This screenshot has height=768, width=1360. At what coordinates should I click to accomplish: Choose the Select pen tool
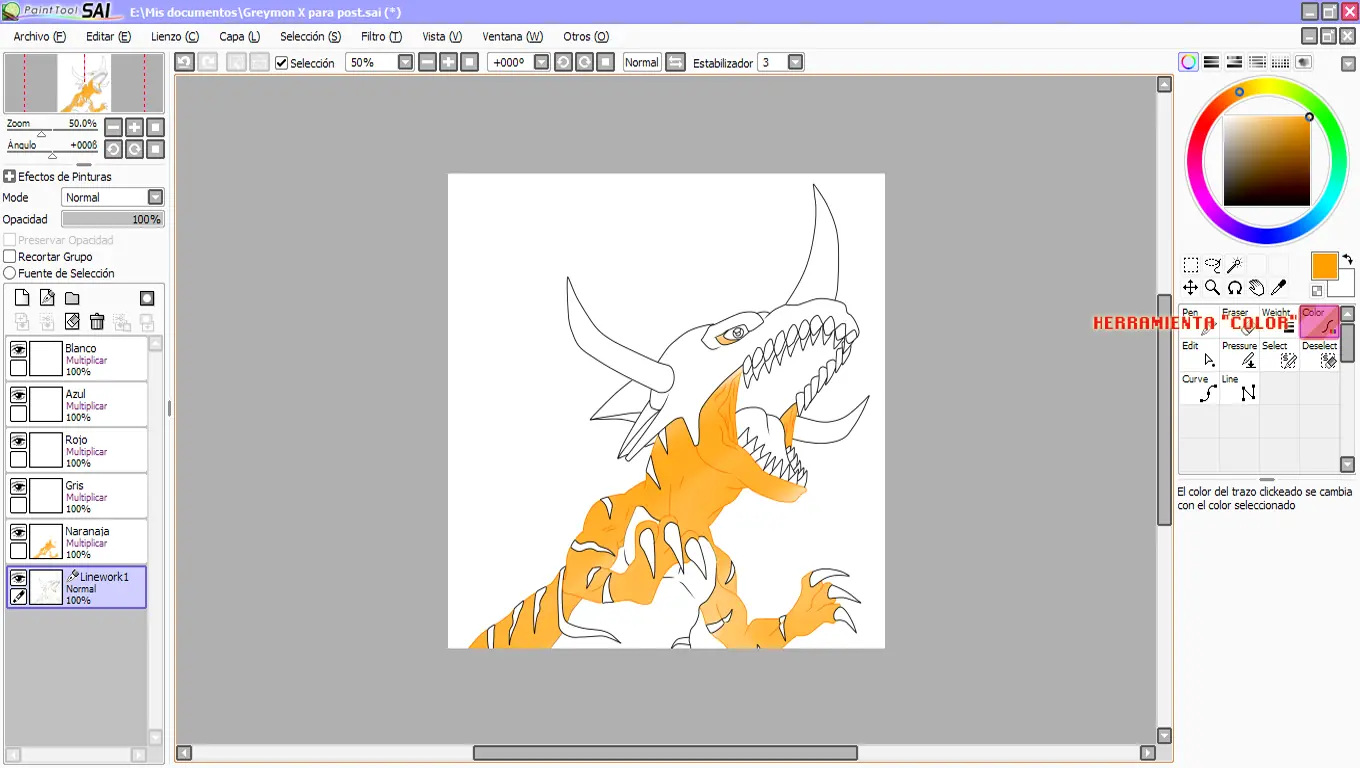pyautogui.click(x=1279, y=355)
